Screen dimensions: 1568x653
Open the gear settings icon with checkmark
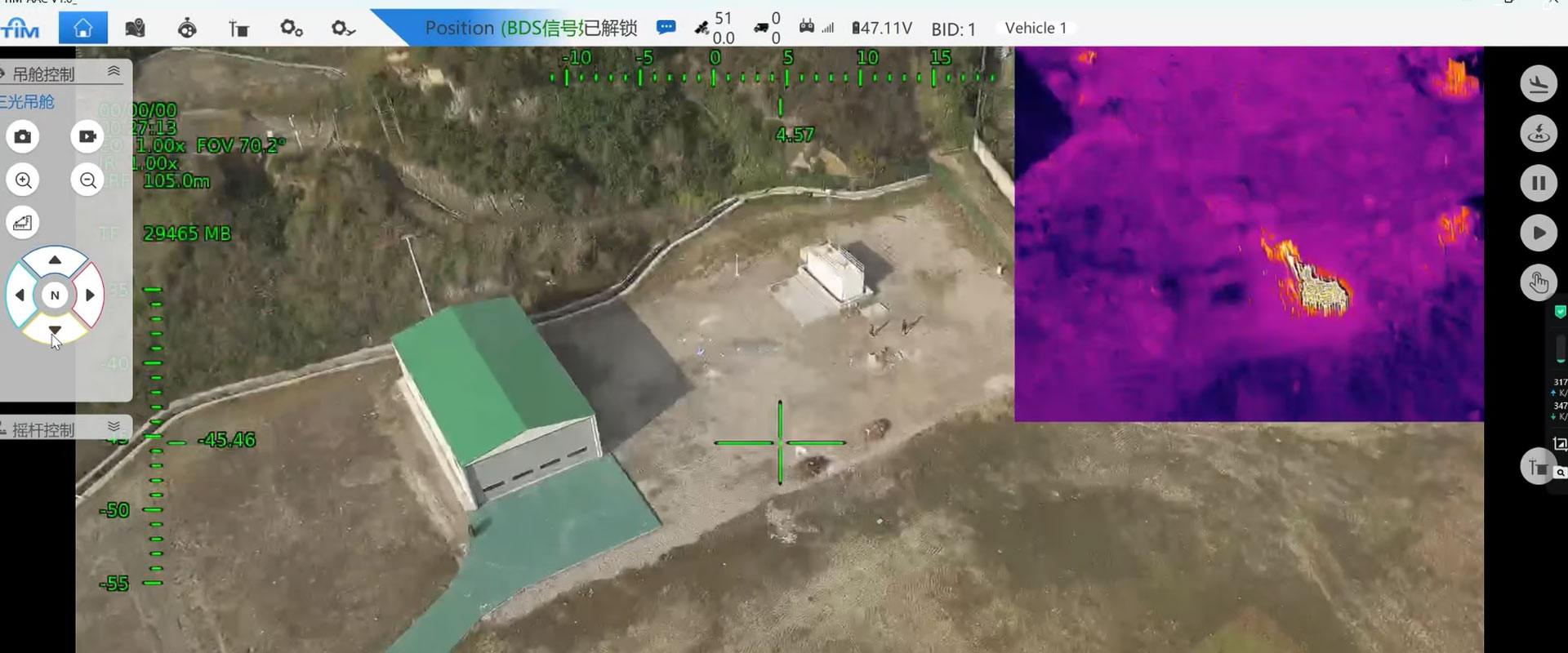point(343,29)
